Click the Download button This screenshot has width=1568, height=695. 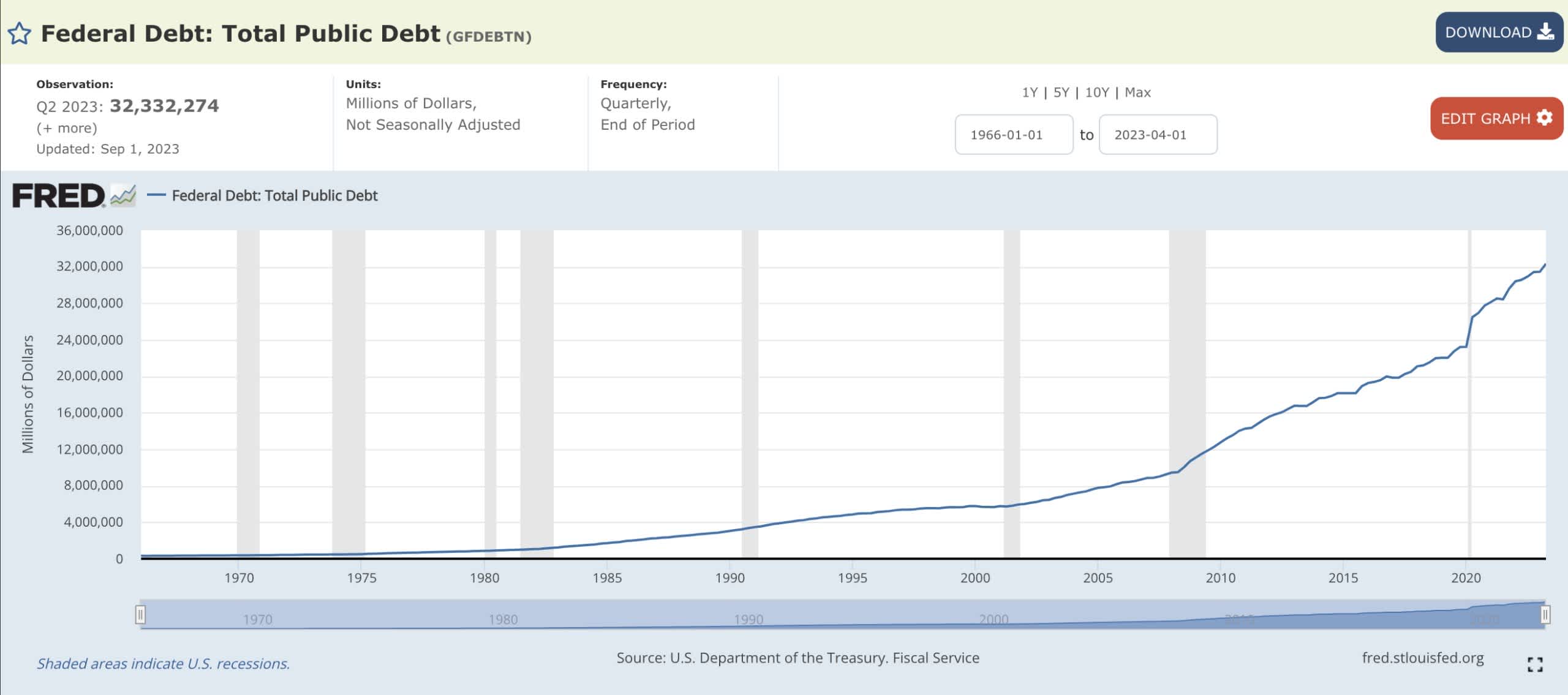(x=1498, y=32)
